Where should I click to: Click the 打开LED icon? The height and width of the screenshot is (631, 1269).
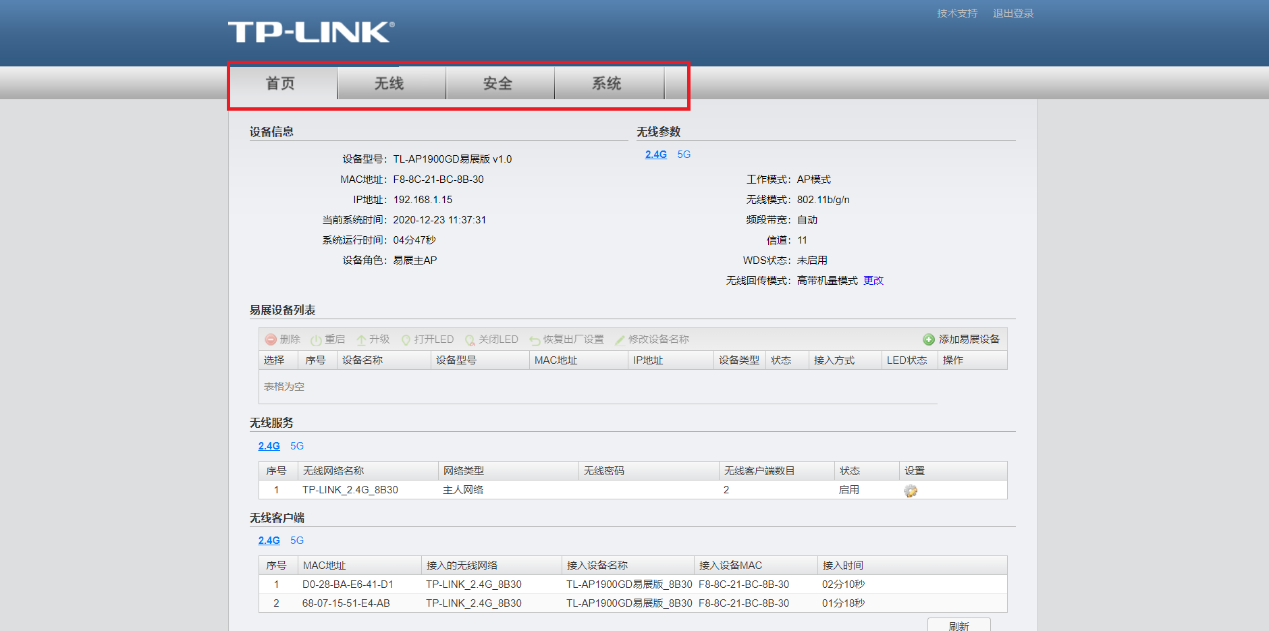click(x=406, y=340)
